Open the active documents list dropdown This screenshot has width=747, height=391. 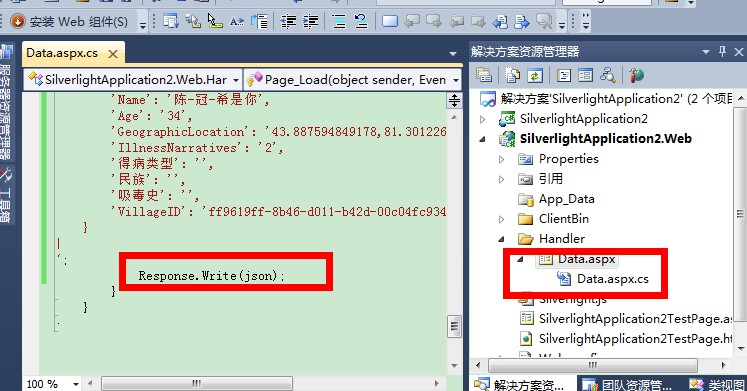[x=453, y=53]
